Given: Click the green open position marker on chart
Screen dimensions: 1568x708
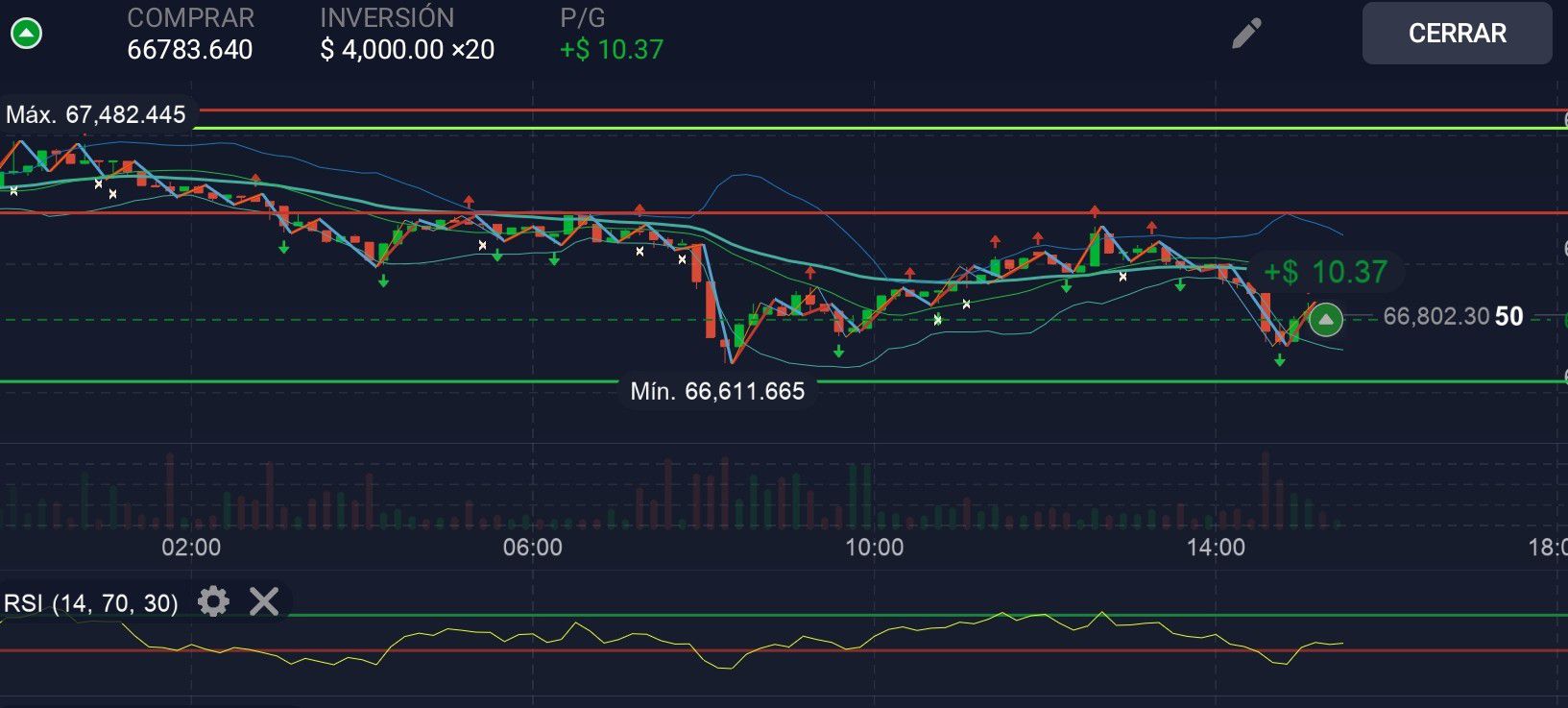Looking at the screenshot, I should tap(1326, 319).
